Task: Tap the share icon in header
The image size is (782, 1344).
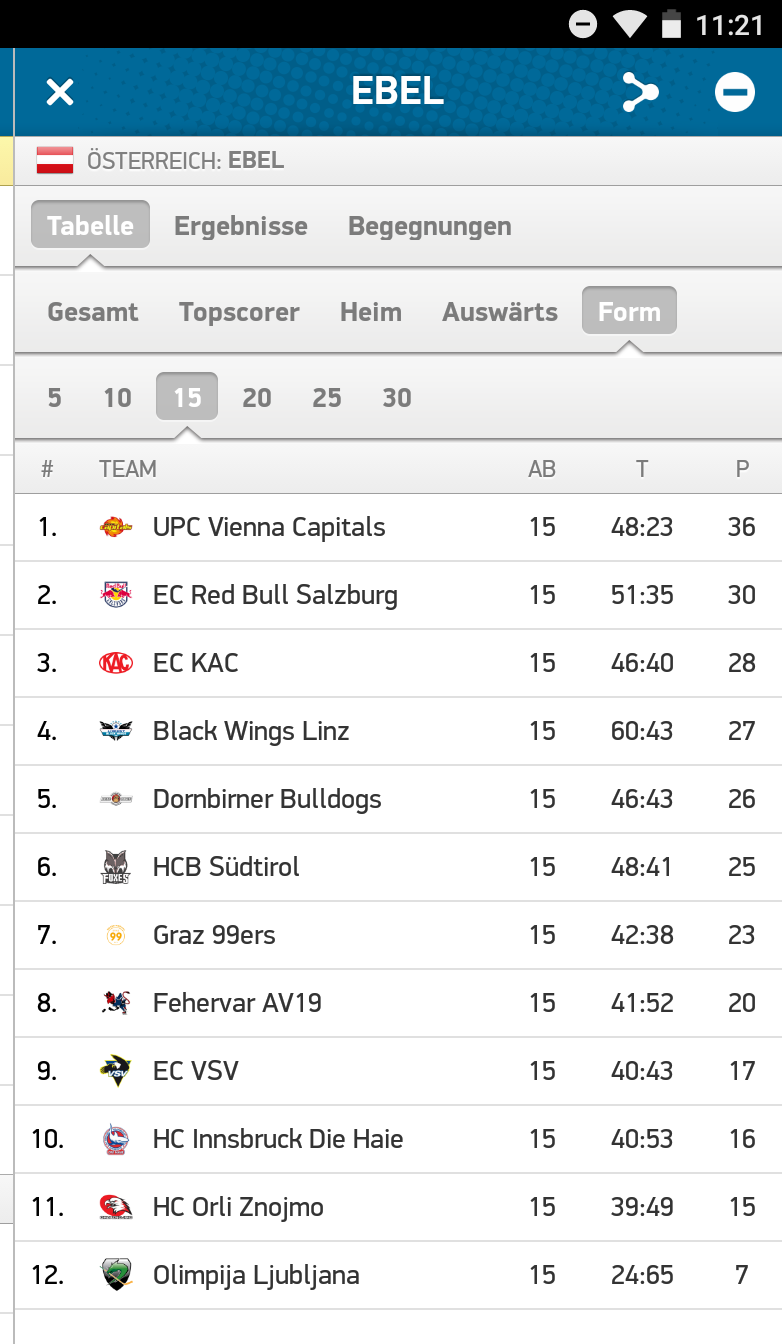Action: pyautogui.click(x=639, y=92)
